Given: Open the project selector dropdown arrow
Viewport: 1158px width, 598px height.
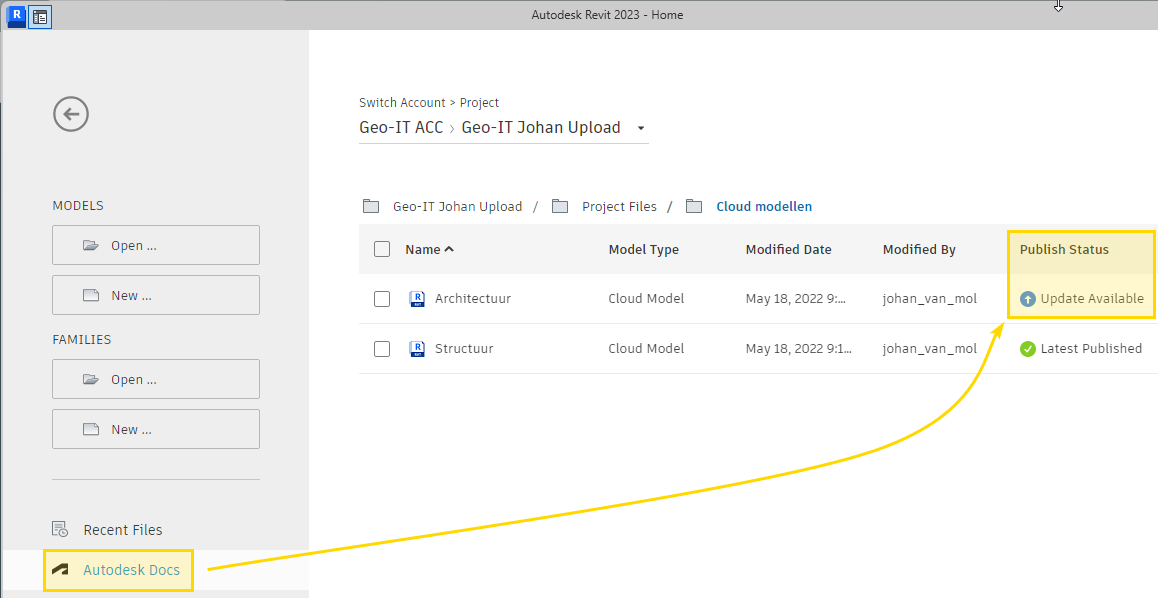Looking at the screenshot, I should (x=640, y=128).
